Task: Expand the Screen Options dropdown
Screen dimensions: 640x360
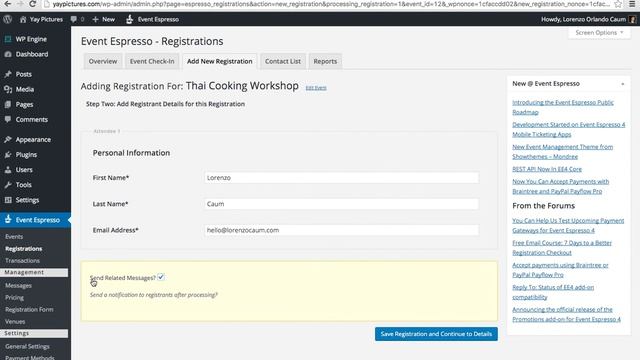Action: pos(599,33)
